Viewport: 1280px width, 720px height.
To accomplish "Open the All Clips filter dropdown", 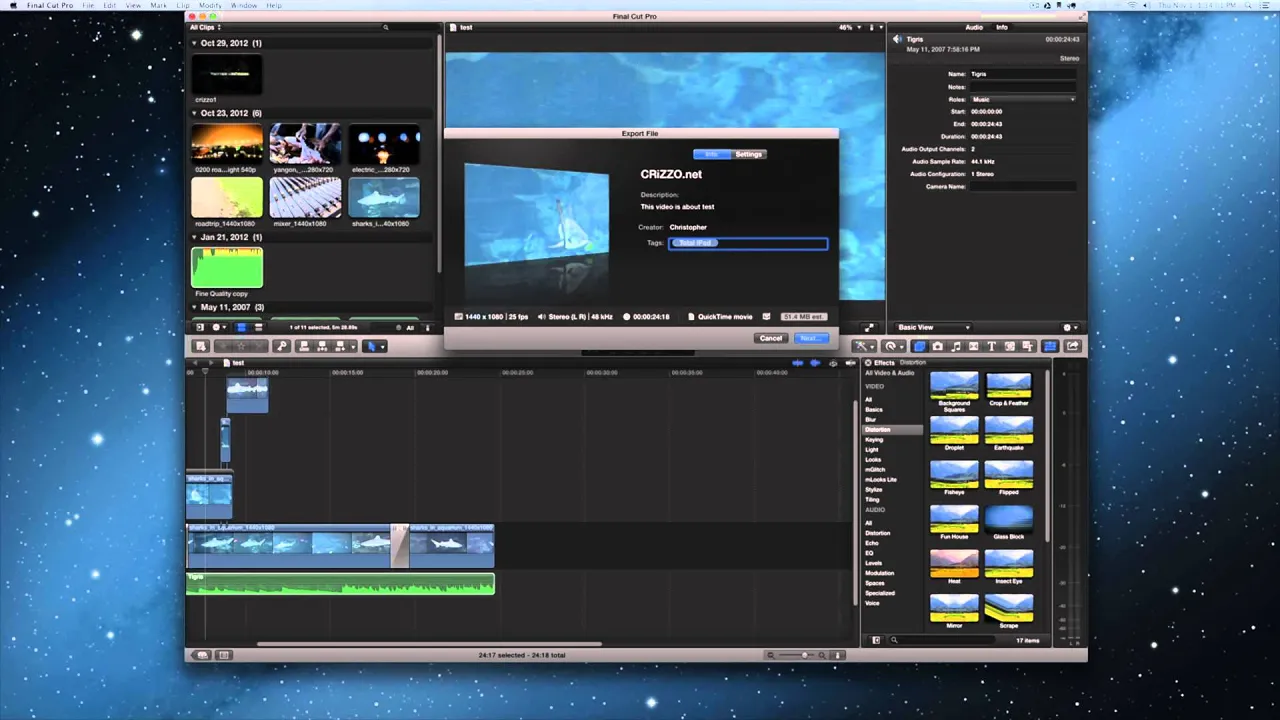I will point(204,27).
